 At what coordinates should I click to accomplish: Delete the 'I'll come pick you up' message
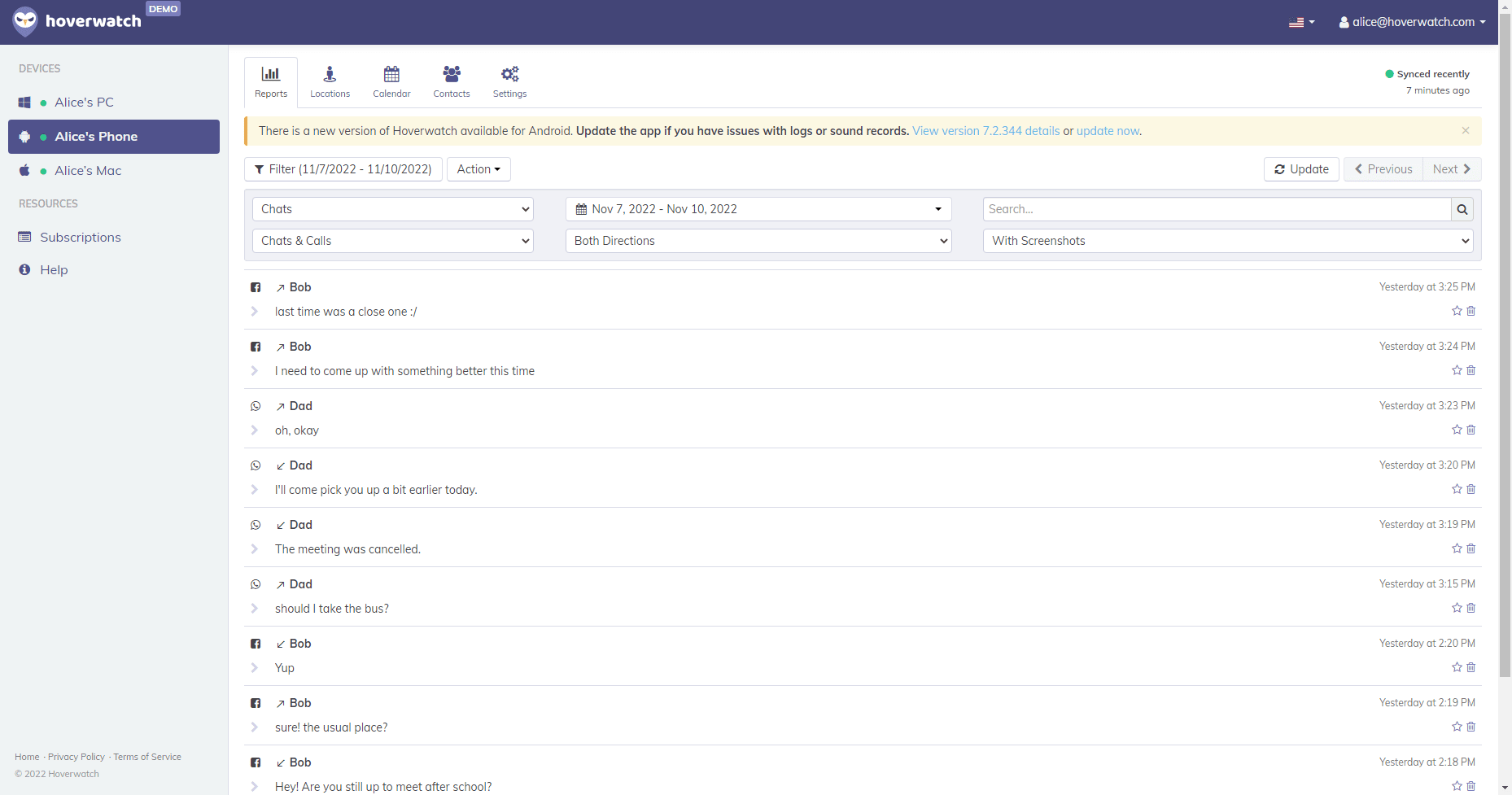pyautogui.click(x=1471, y=489)
